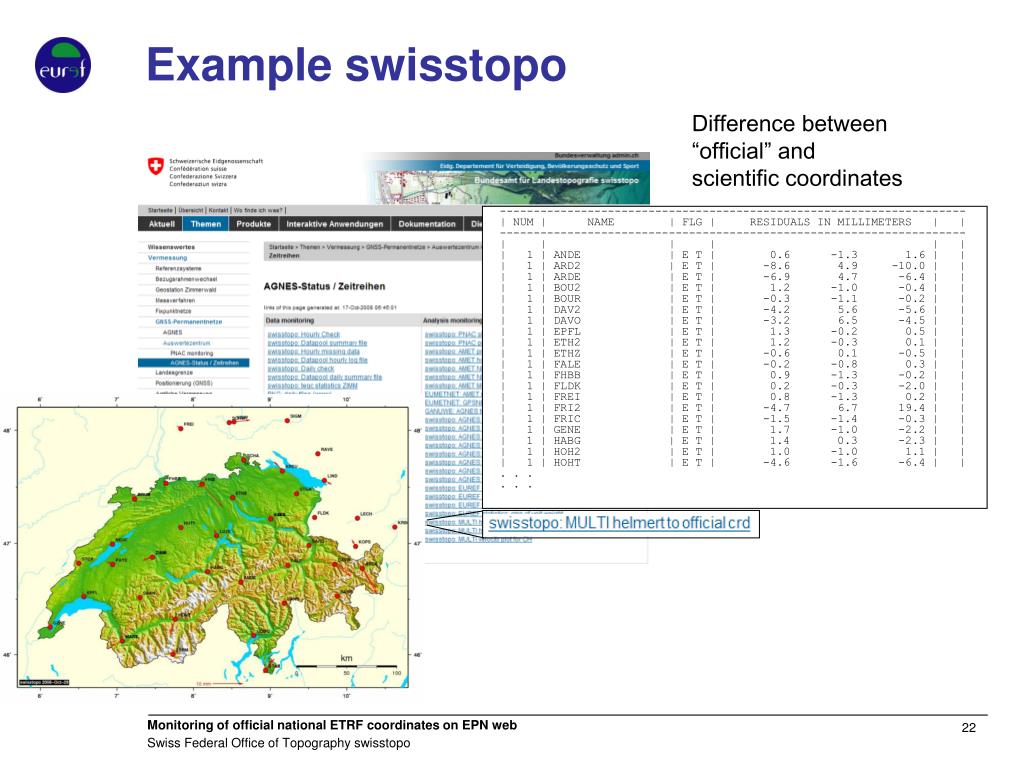1024x768 pixels.
Task: Open swisstopo: Datapool hourly log file link
Action: click(317, 360)
